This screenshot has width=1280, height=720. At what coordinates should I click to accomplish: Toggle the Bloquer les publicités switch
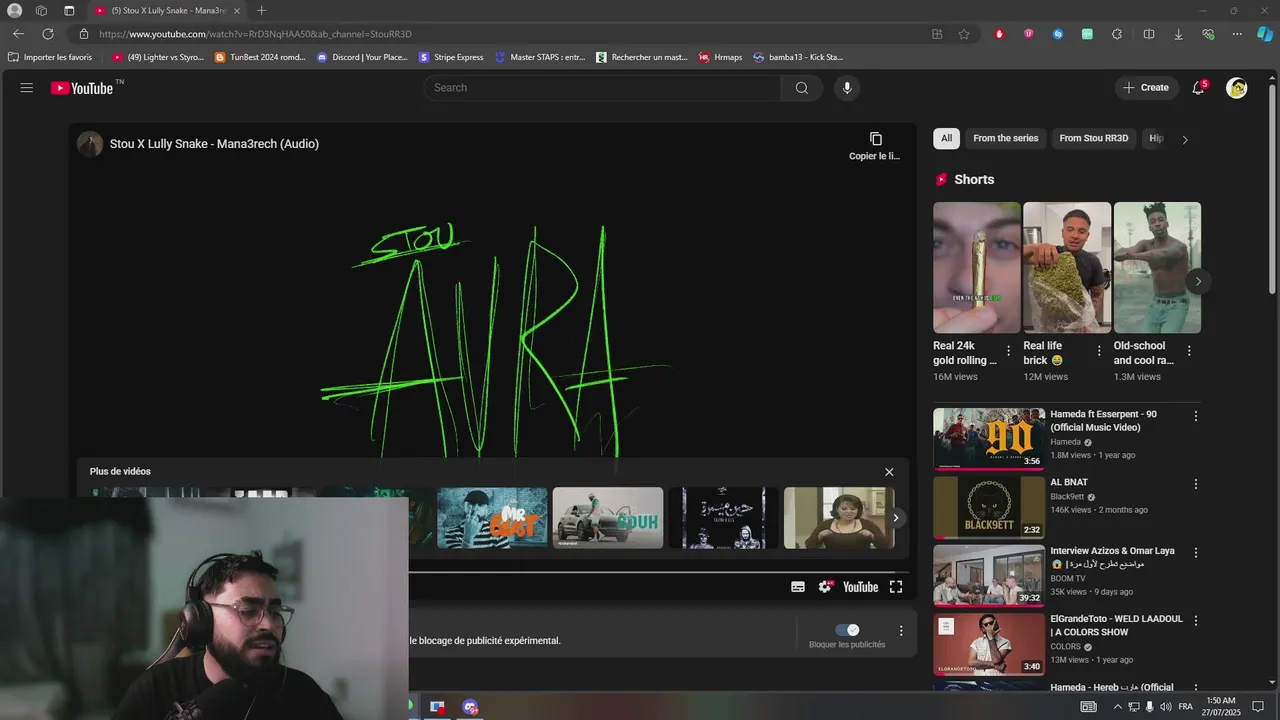point(847,630)
